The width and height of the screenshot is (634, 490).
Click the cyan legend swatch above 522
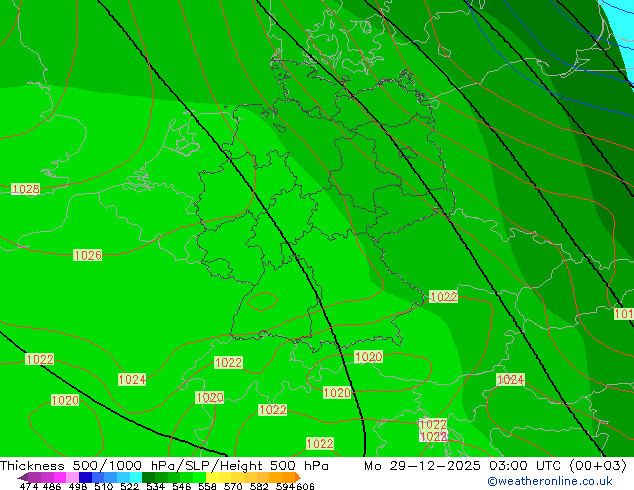pyautogui.click(x=136, y=477)
